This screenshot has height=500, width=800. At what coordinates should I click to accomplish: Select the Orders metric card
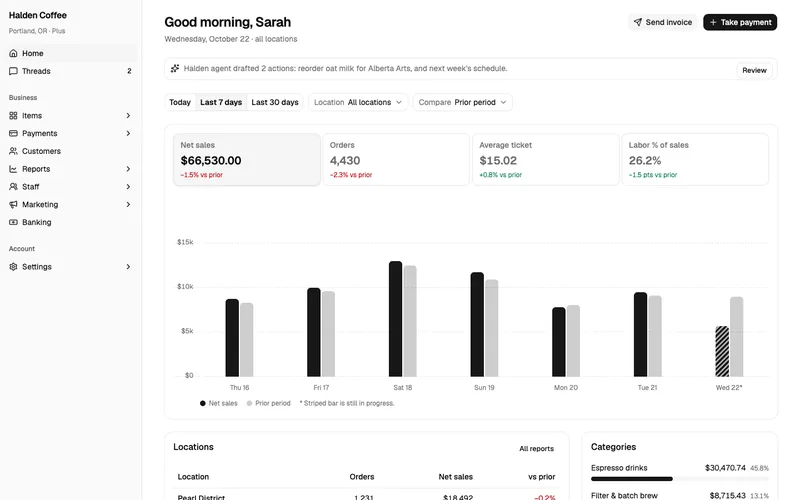click(396, 160)
